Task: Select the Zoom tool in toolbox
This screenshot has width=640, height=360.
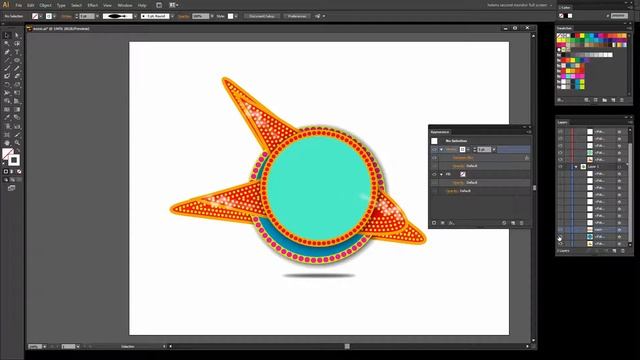Action: point(17,143)
